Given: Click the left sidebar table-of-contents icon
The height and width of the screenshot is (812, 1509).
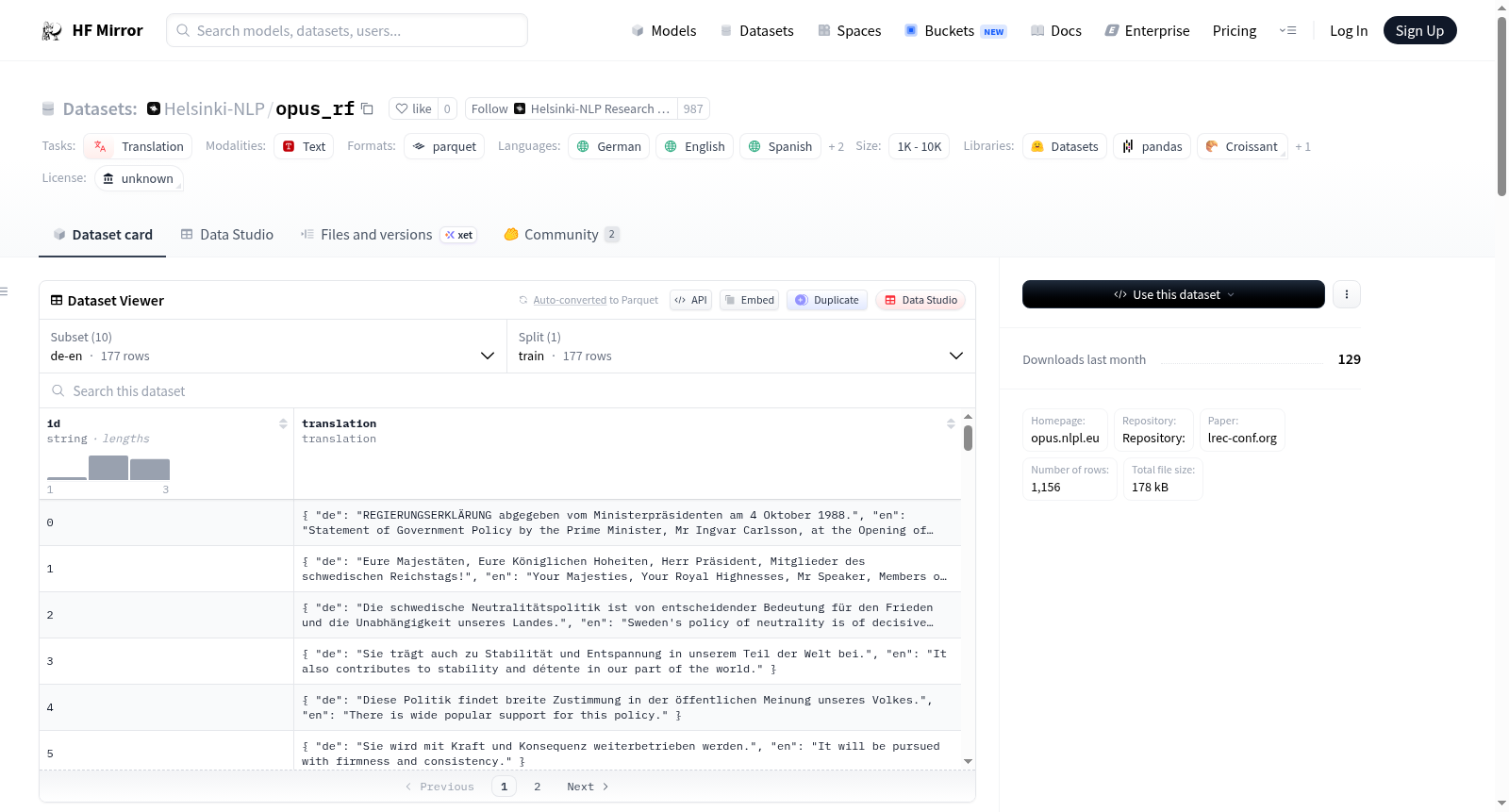Looking at the screenshot, I should click(4, 291).
